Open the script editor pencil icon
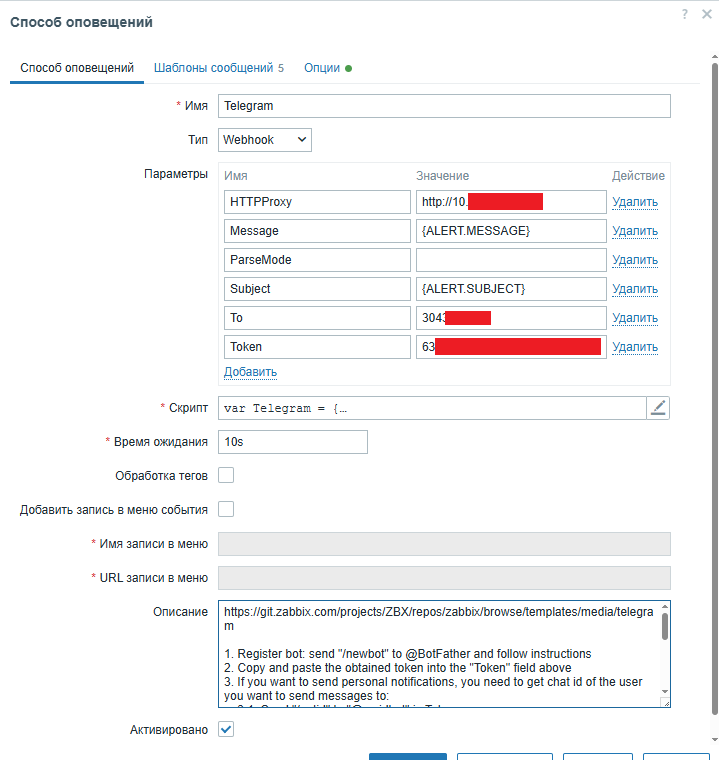This screenshot has height=760, width=719. (657, 407)
